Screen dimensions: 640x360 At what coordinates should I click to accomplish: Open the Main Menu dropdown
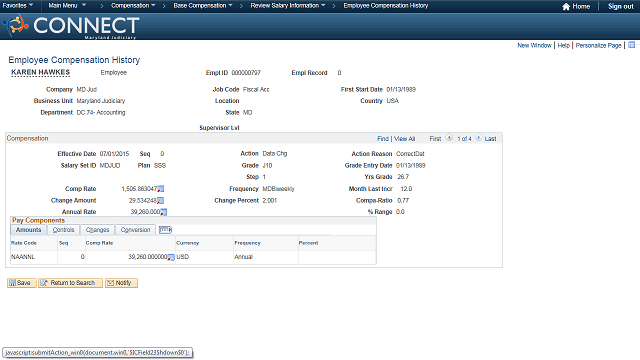coord(67,6)
